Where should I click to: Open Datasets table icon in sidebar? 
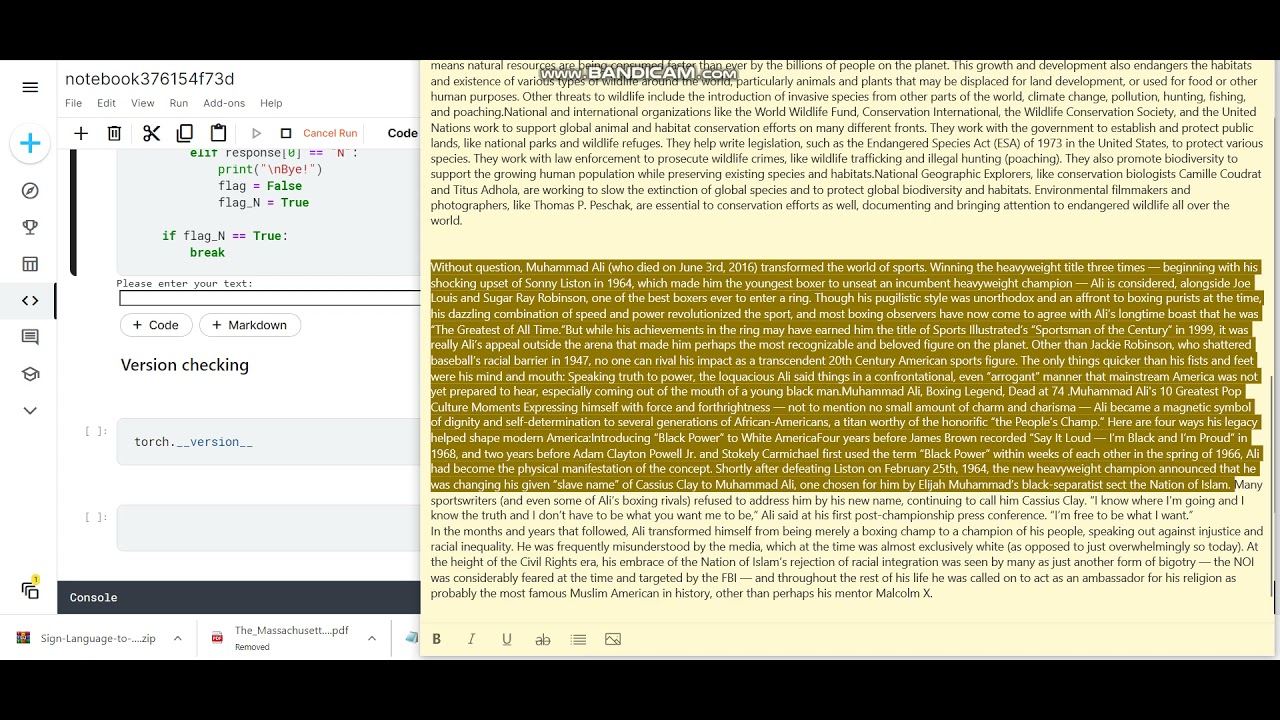(30, 264)
